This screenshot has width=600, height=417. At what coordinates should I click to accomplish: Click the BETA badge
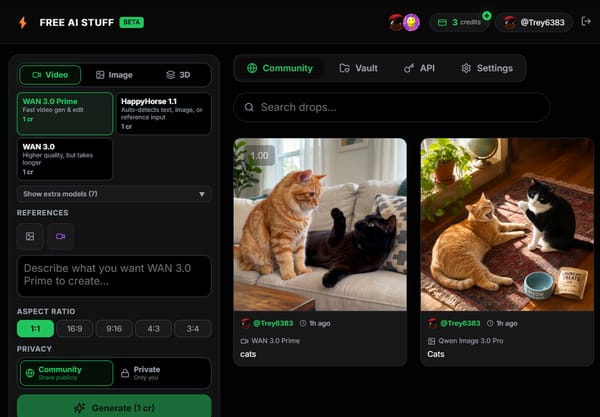[132, 22]
